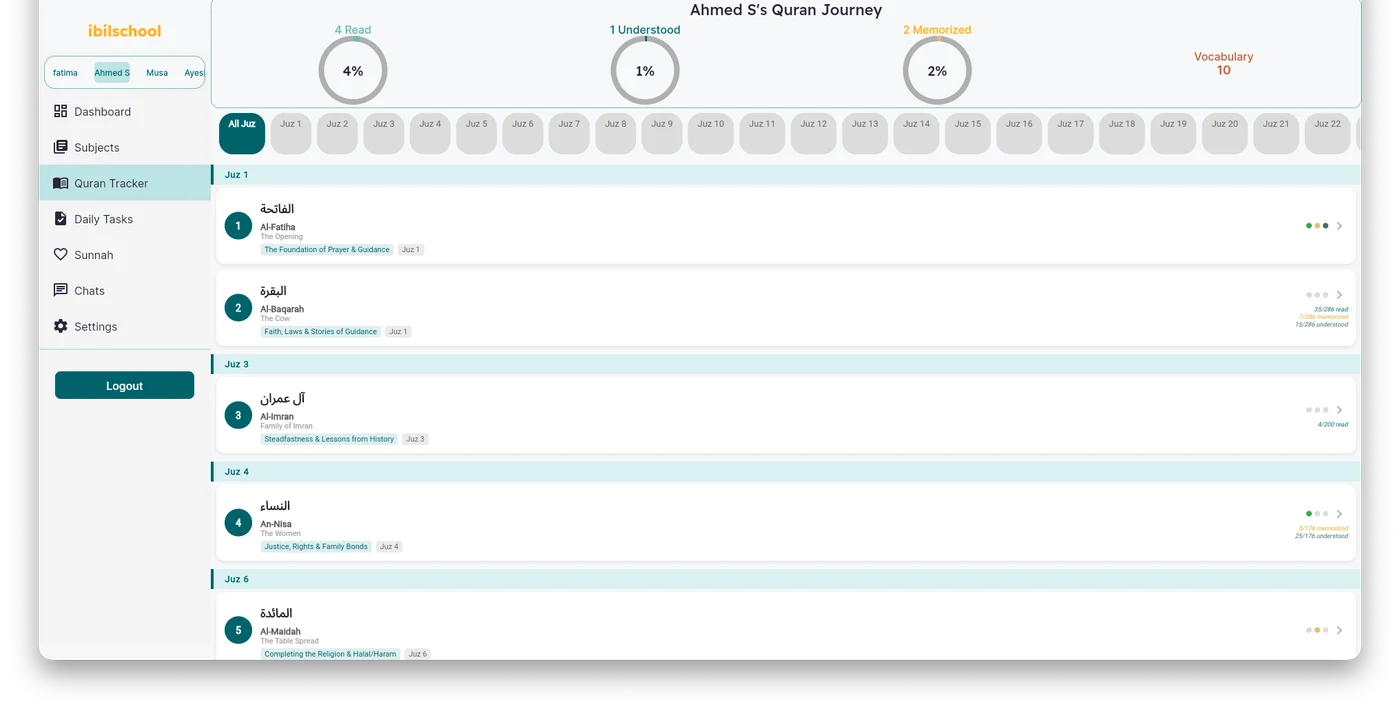Click 'Completing the Religion & Halal/Haram' tag
The height and width of the screenshot is (711, 1400).
click(x=330, y=654)
